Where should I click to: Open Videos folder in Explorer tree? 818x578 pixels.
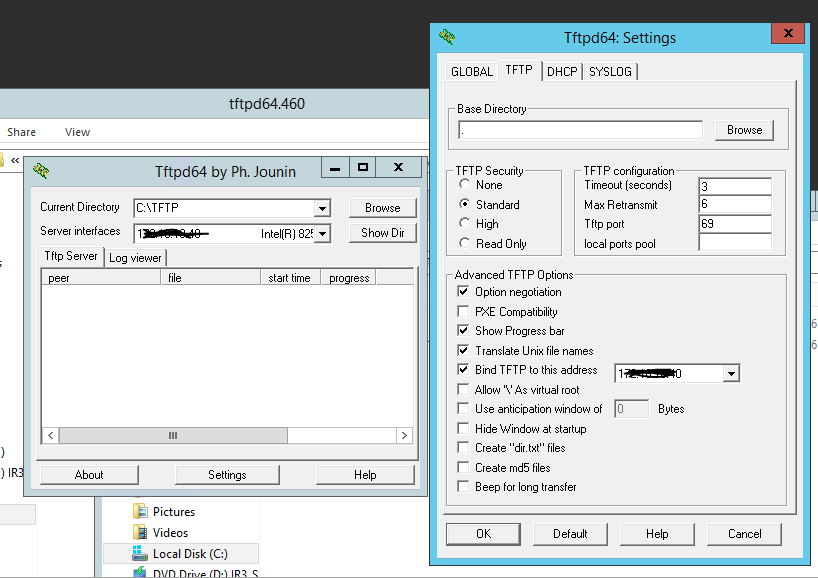pyautogui.click(x=161, y=533)
